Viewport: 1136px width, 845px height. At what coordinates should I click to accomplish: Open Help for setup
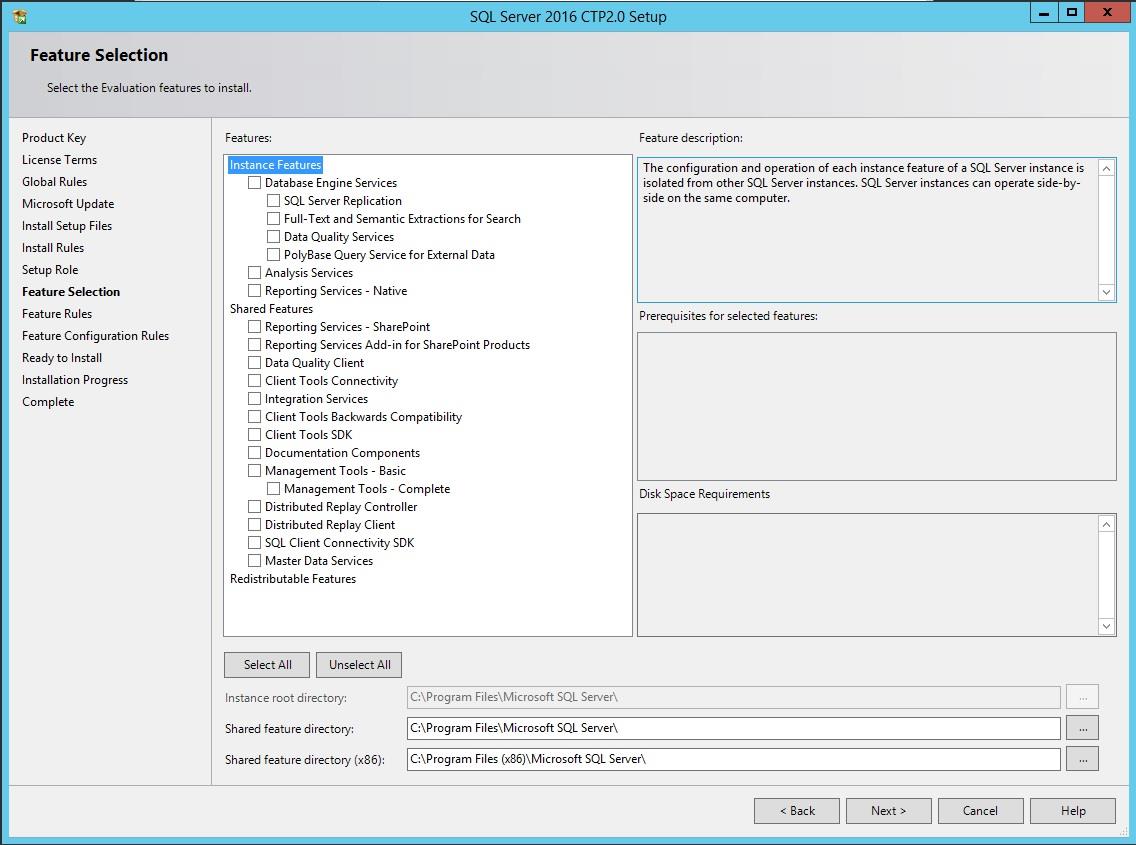(1073, 811)
